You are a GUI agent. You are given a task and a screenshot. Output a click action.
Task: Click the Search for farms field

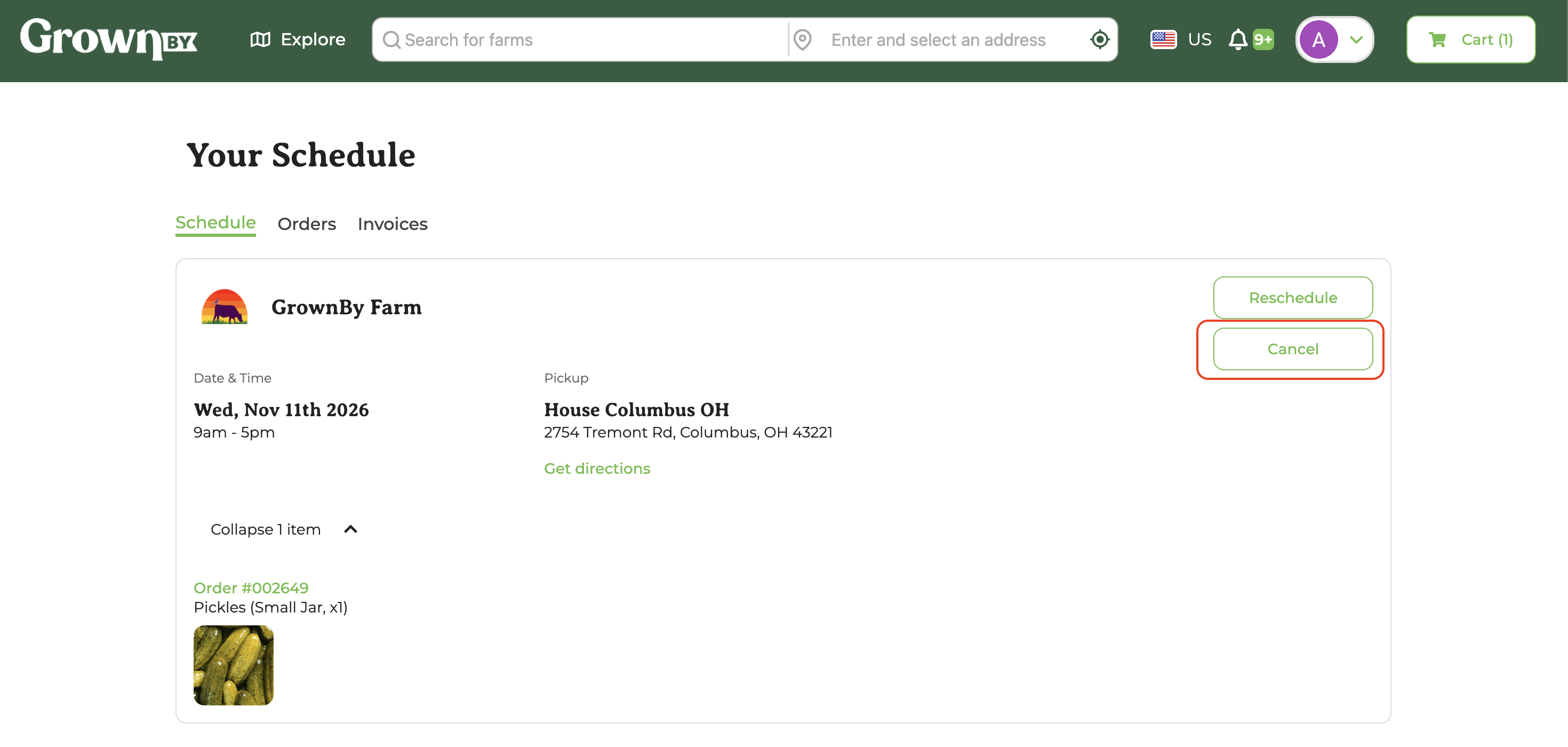point(580,39)
